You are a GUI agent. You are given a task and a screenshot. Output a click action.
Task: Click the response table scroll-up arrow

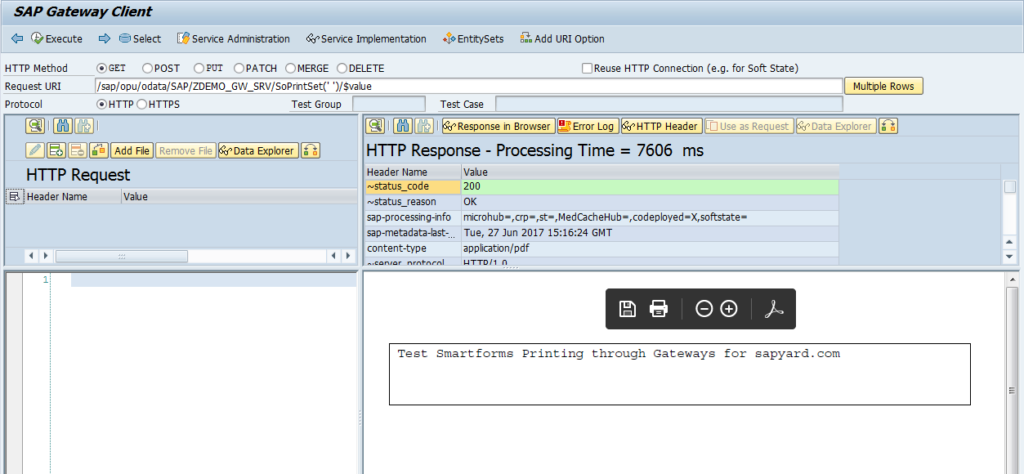1010,242
